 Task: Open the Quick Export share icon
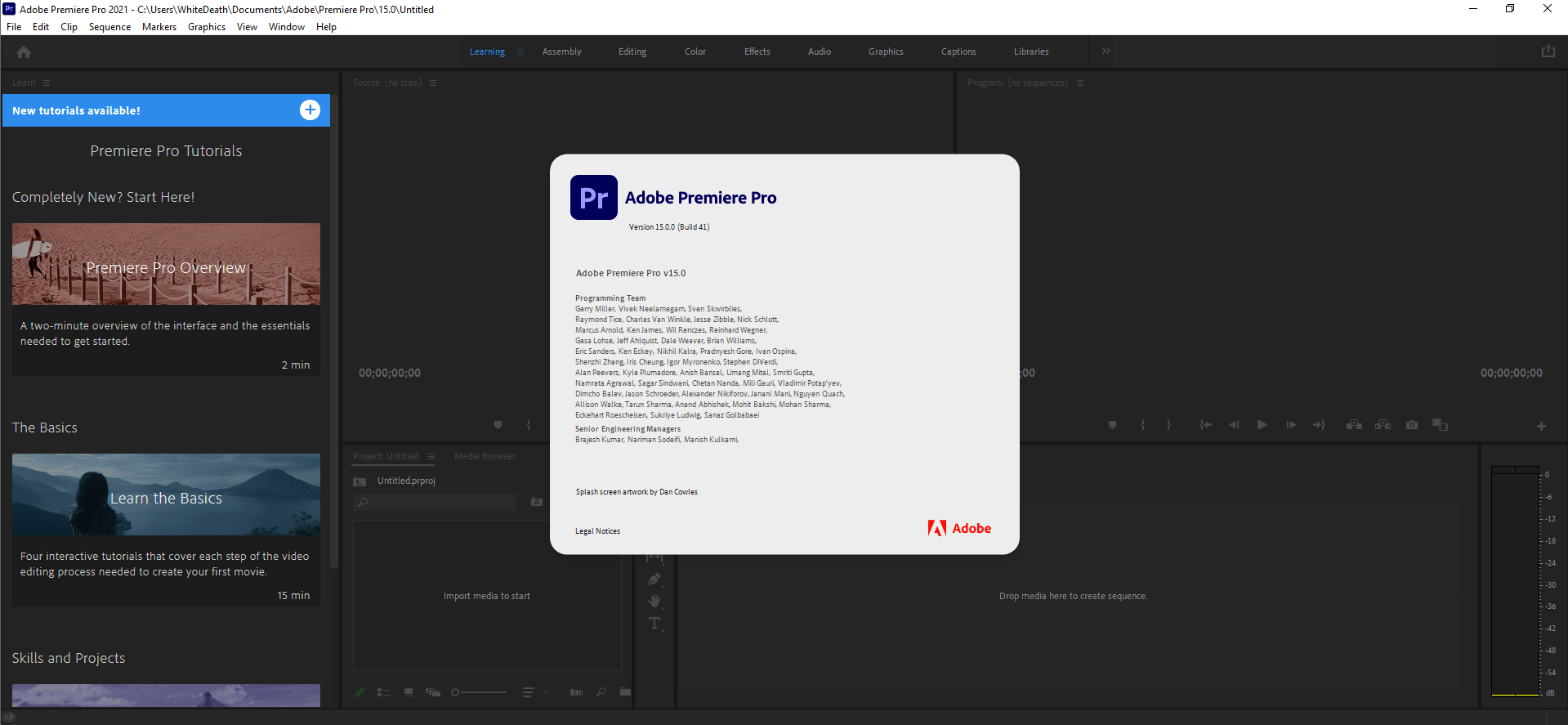(x=1548, y=51)
